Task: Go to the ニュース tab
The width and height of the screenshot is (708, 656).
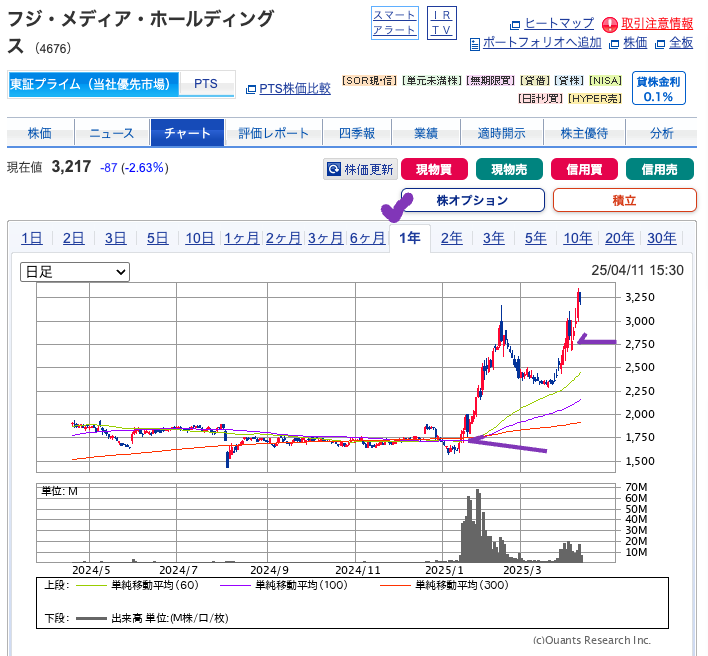Action: pos(112,133)
